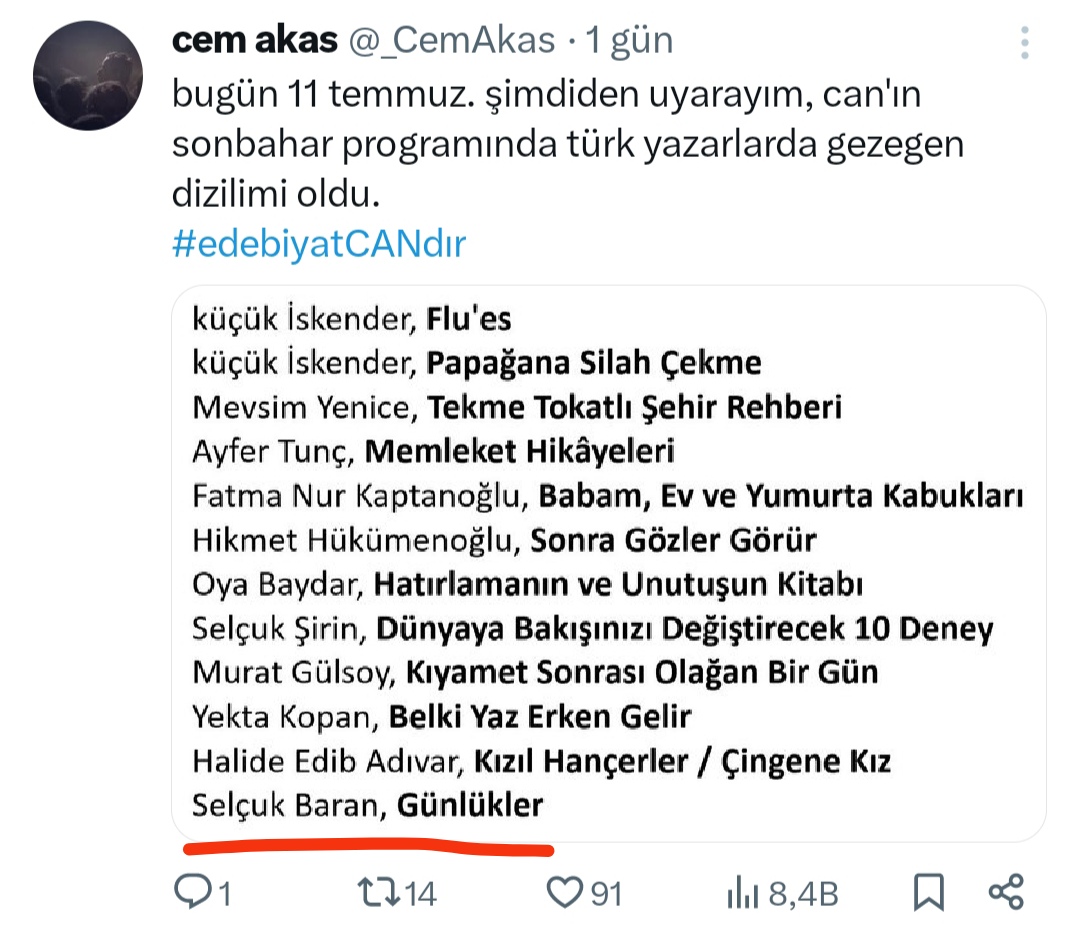Retweet the post with 14 reposts
This screenshot has width=1080, height=934.
click(x=379, y=892)
